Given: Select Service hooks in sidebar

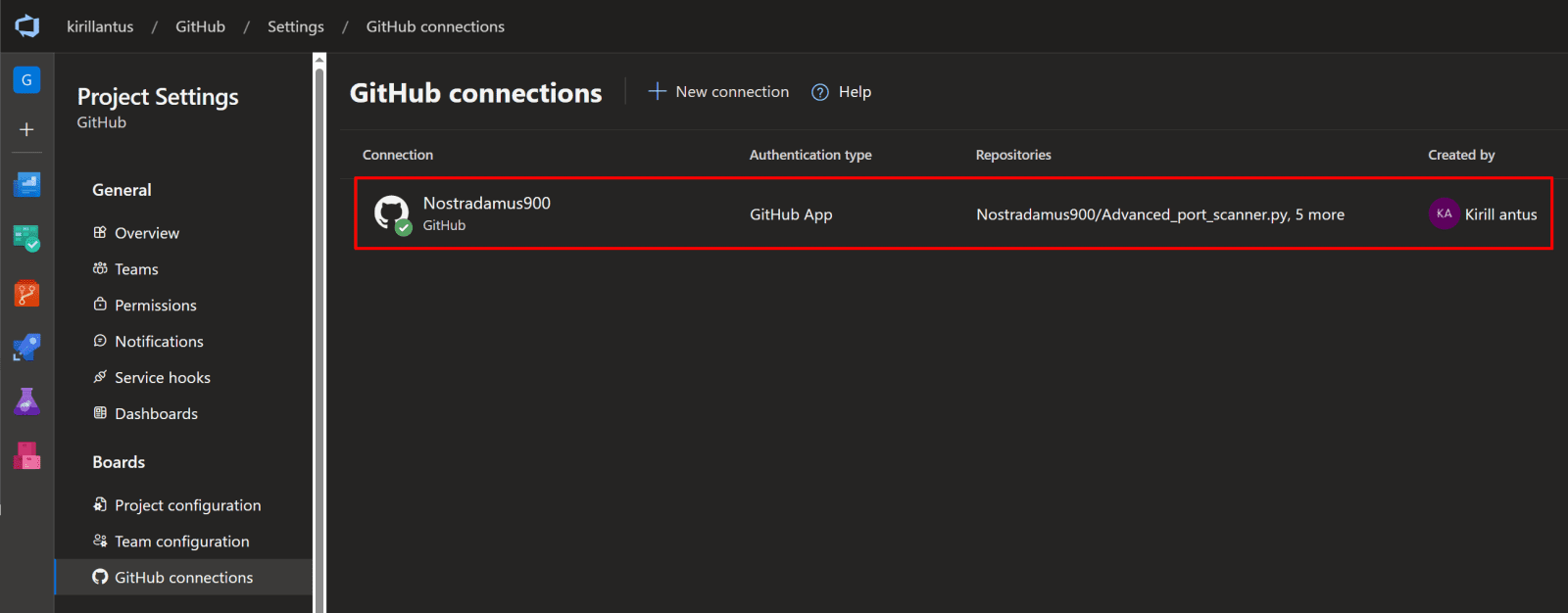Looking at the screenshot, I should [162, 378].
